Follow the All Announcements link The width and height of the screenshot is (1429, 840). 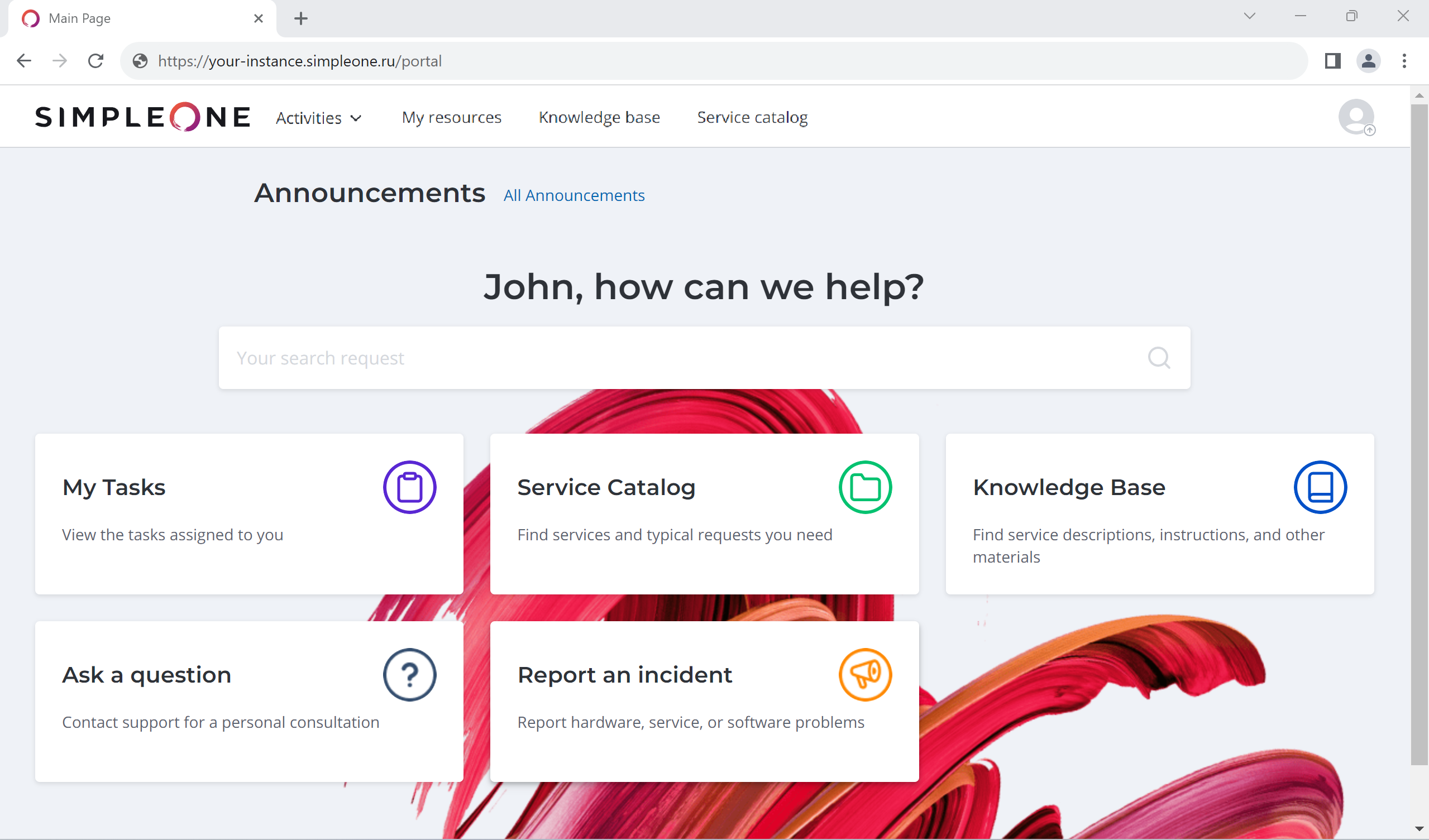pyautogui.click(x=574, y=195)
